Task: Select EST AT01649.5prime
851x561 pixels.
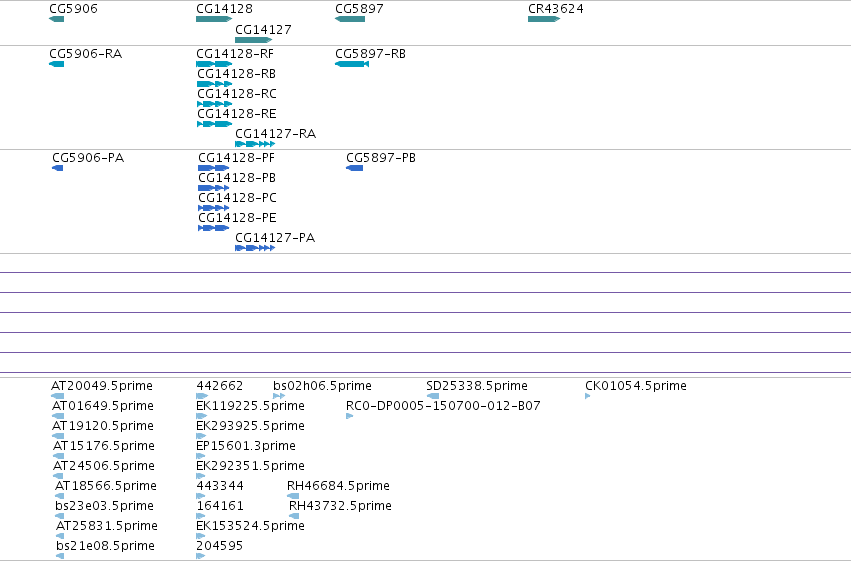Action: (58, 416)
